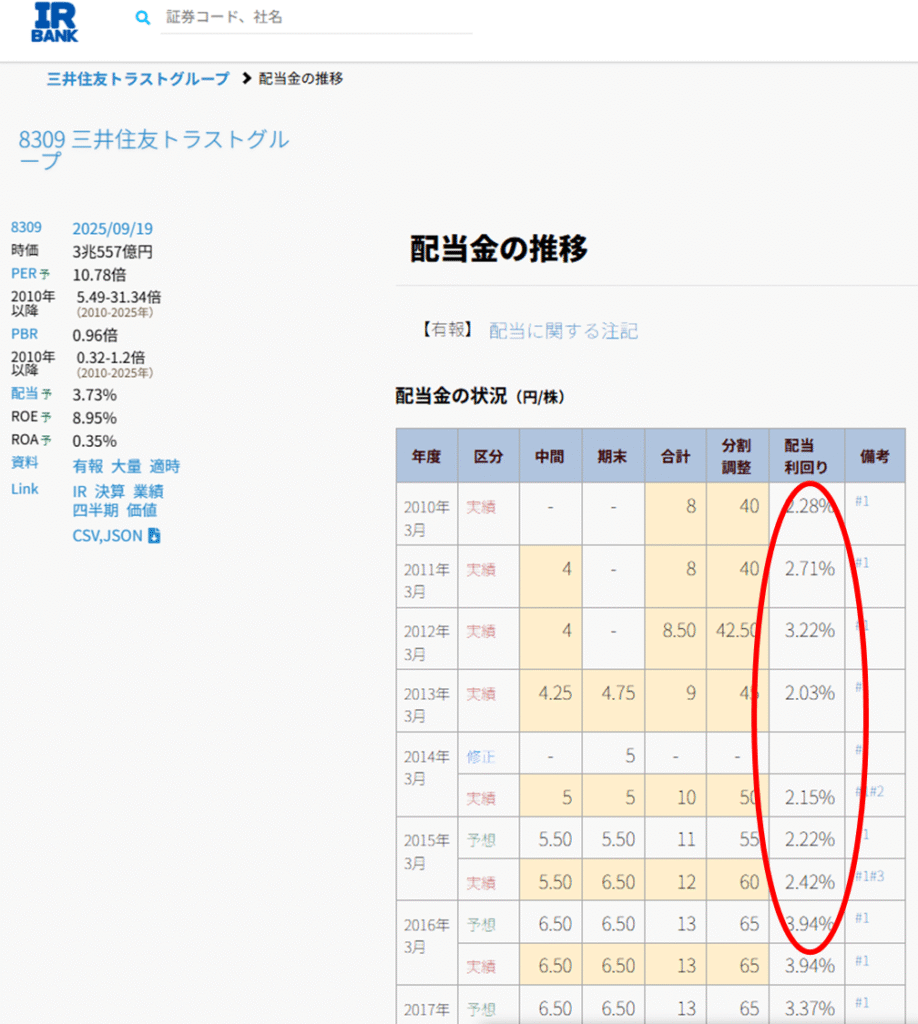The height and width of the screenshot is (1024, 918).
Task: Click the IR BANK logo
Action: [55, 22]
